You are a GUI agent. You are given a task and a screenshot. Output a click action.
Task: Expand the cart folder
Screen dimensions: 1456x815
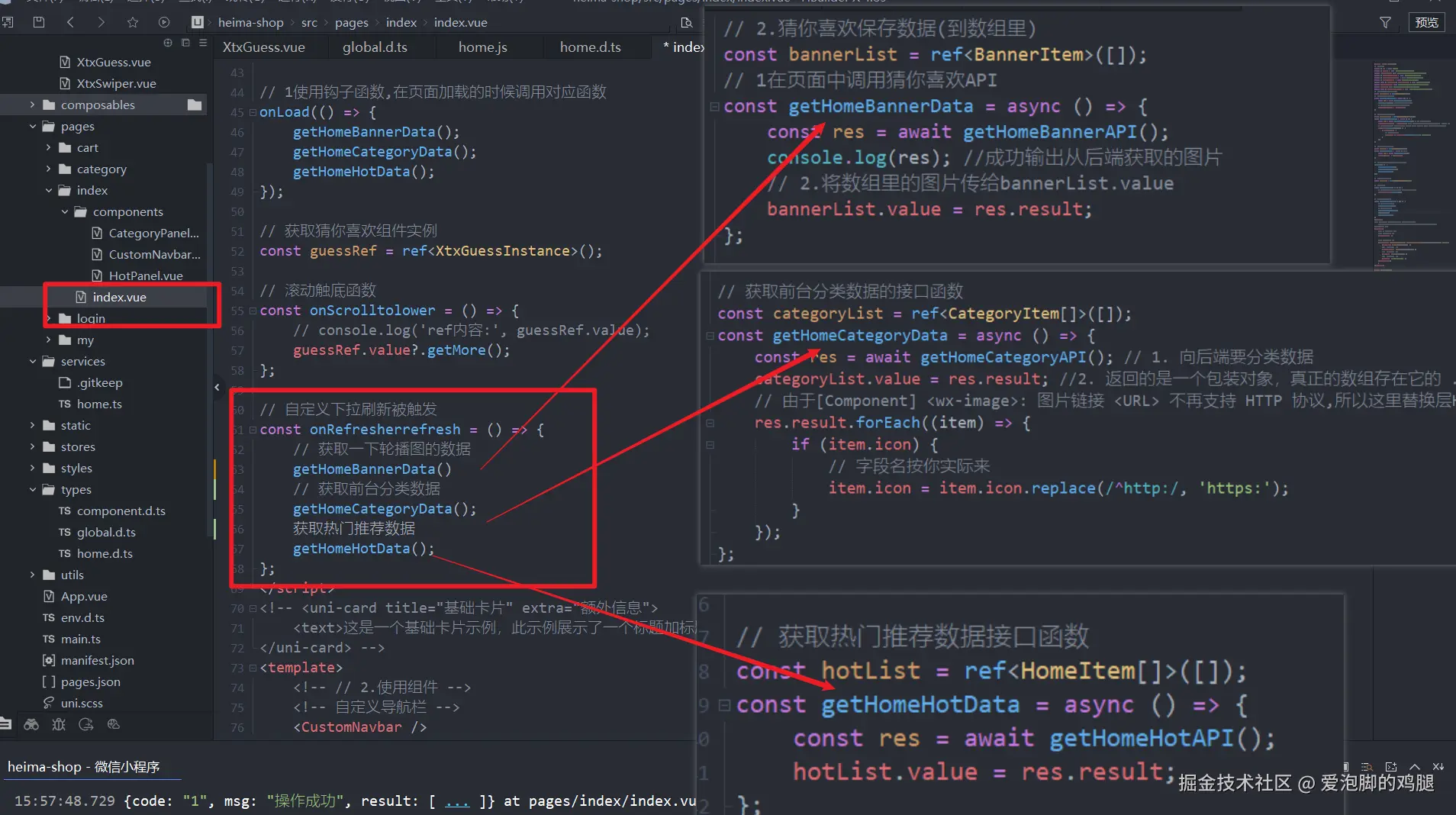click(x=48, y=147)
